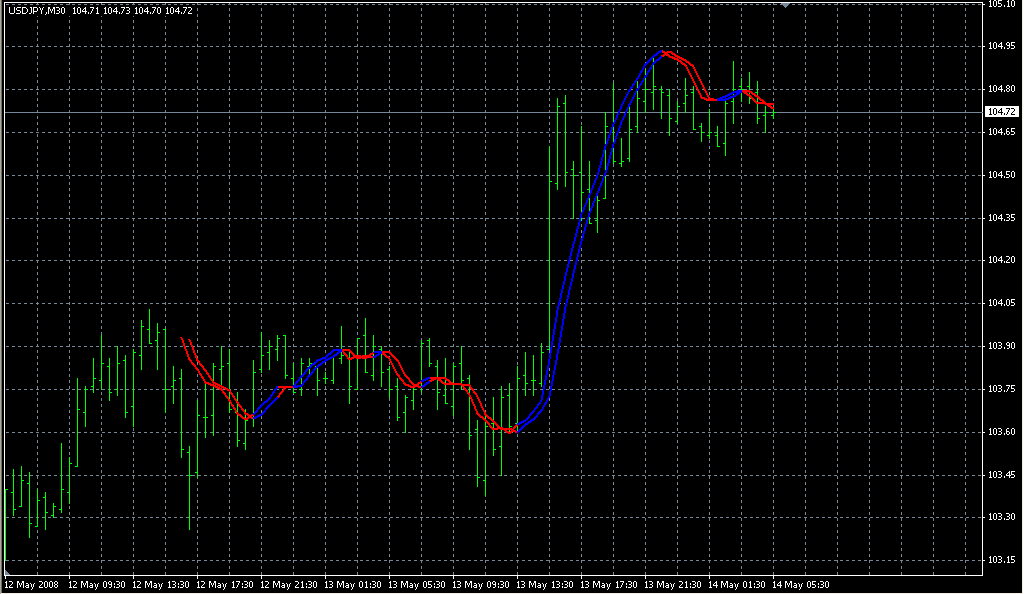This screenshot has width=1024, height=594.
Task: Click the indicator low point near 103.60
Action: tap(510, 431)
